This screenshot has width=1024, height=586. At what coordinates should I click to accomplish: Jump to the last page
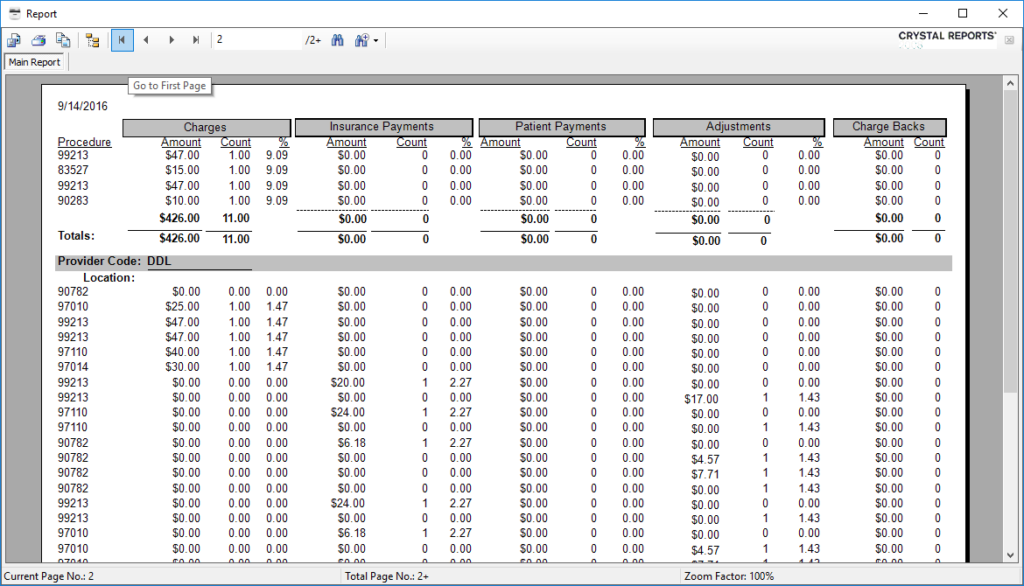click(x=196, y=40)
